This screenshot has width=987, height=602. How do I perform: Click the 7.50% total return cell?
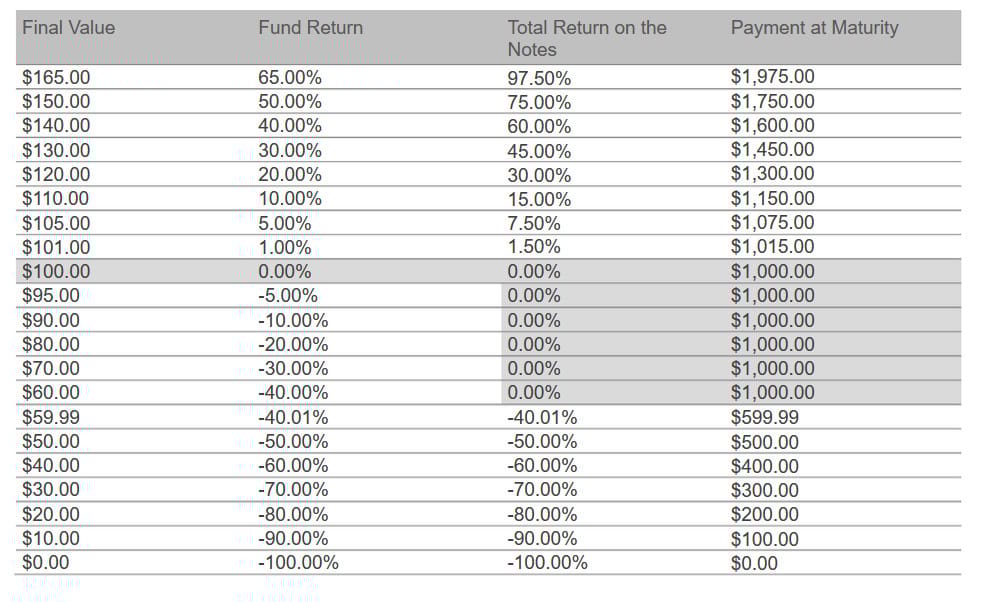pyautogui.click(x=534, y=223)
